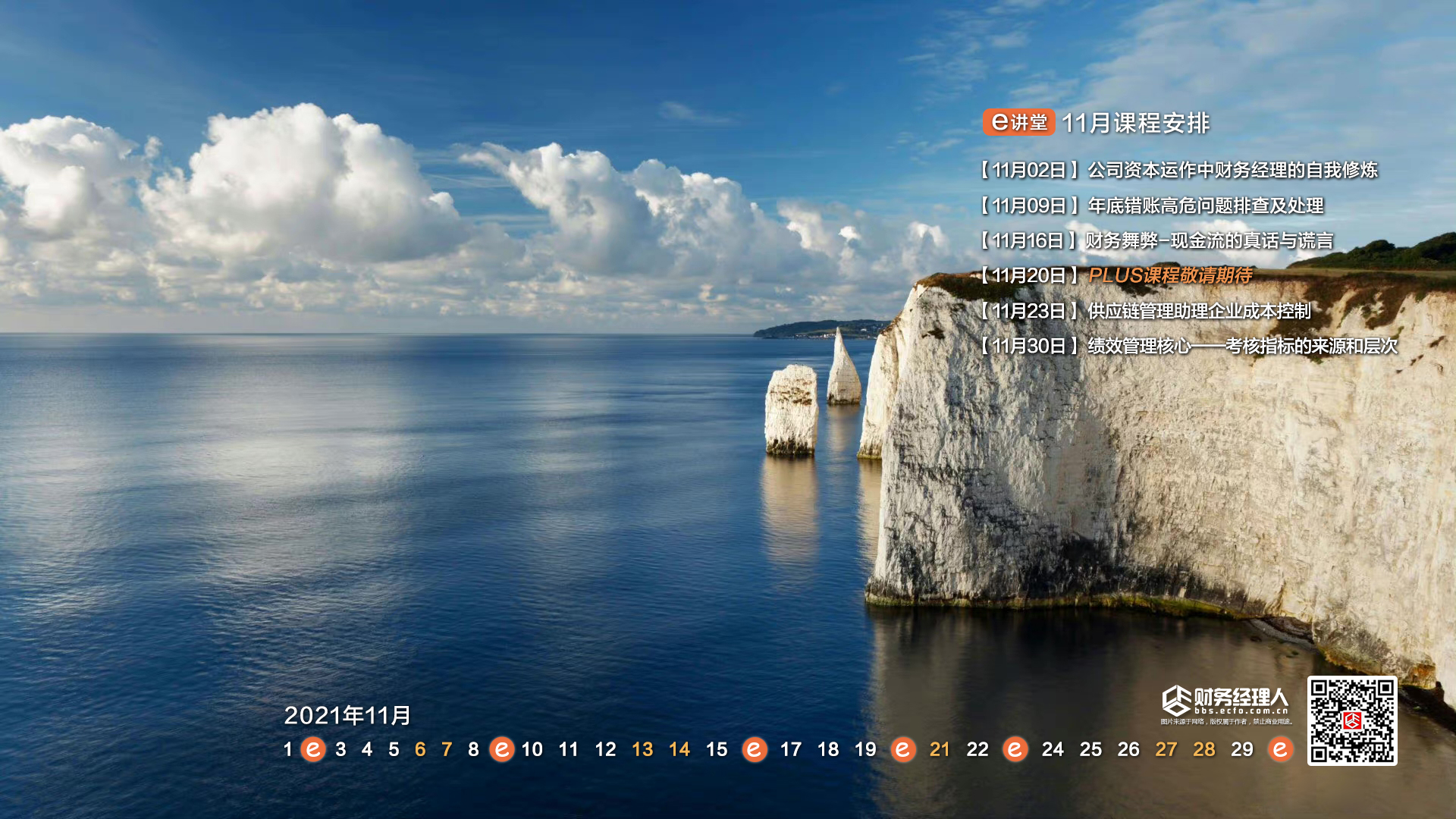Click the e icon between dates 8 and 10

click(501, 749)
